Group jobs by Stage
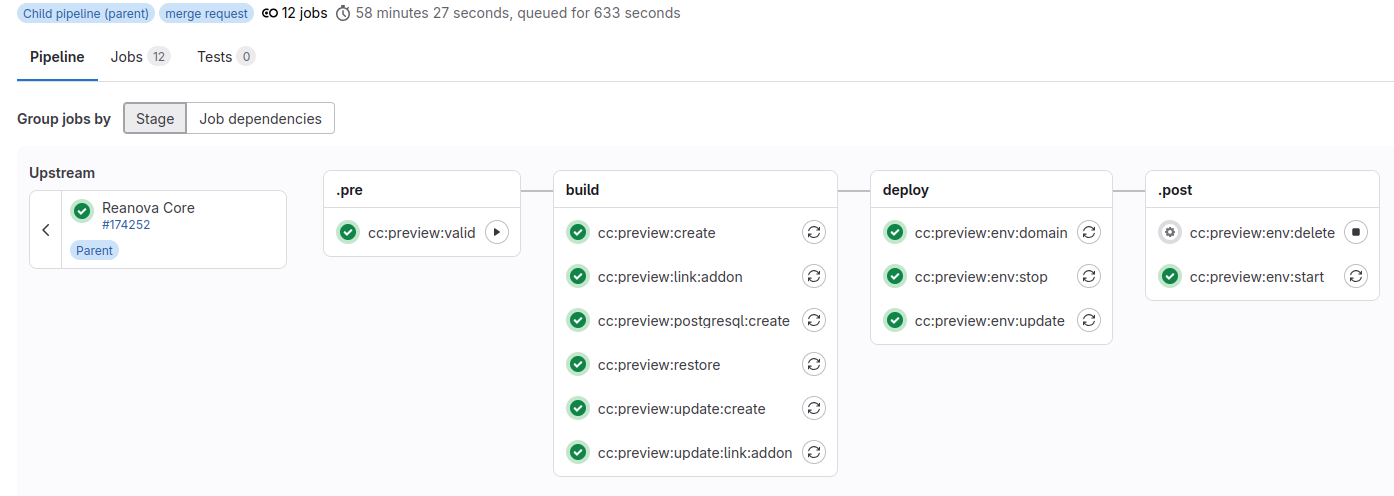 click(x=155, y=118)
